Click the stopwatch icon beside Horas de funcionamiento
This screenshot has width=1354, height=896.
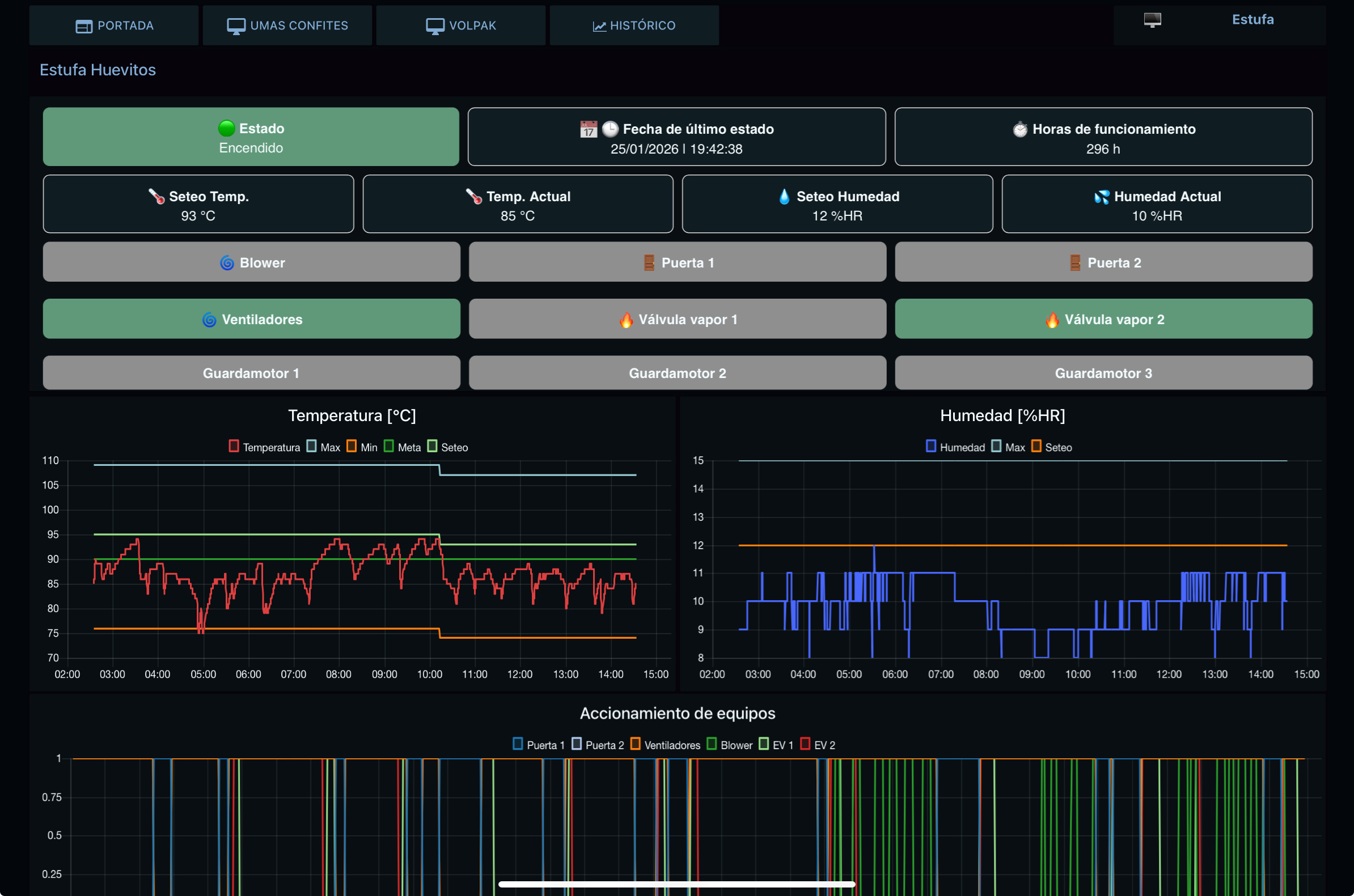tap(1019, 129)
